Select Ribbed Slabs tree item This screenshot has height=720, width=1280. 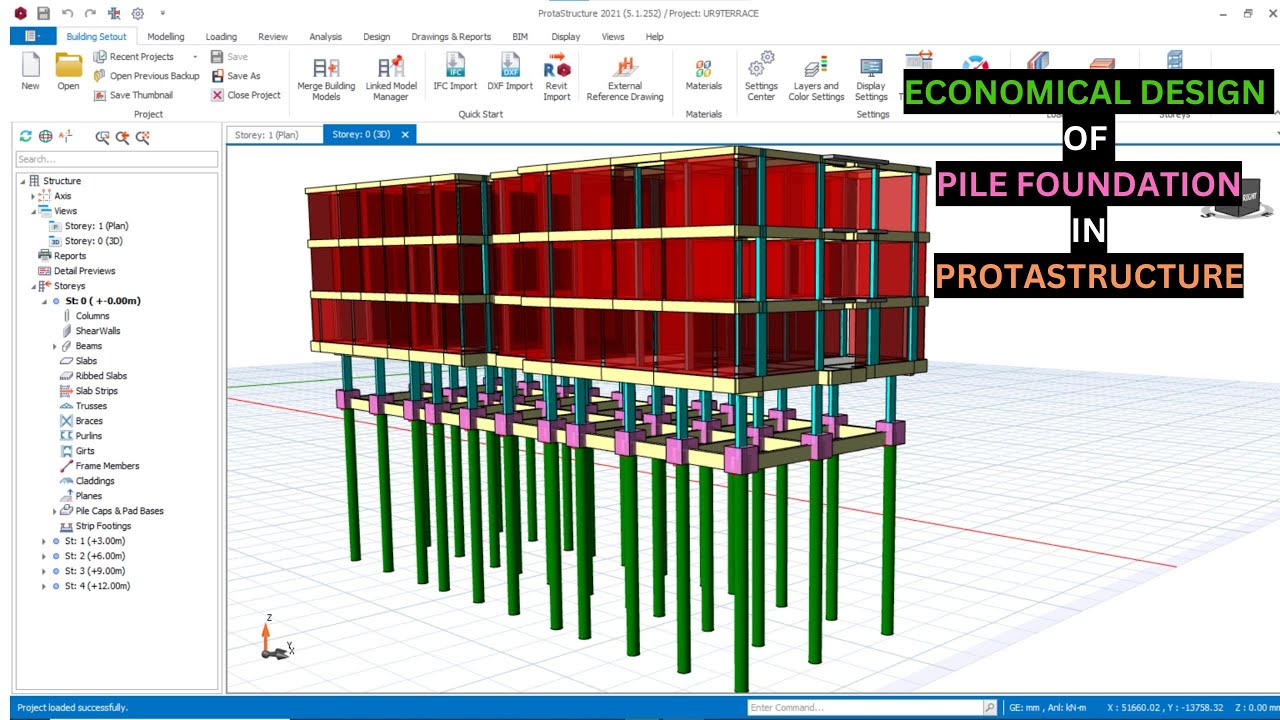(101, 376)
